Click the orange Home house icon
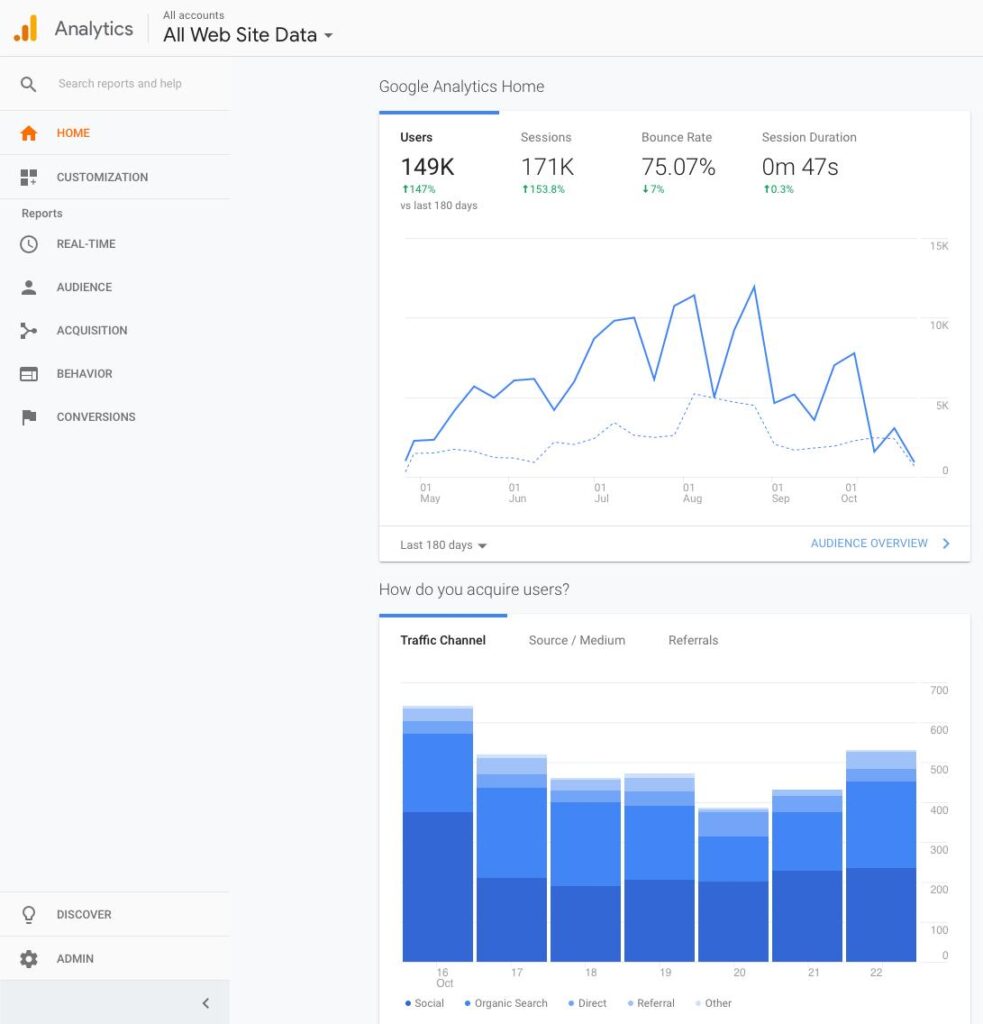 click(x=29, y=133)
